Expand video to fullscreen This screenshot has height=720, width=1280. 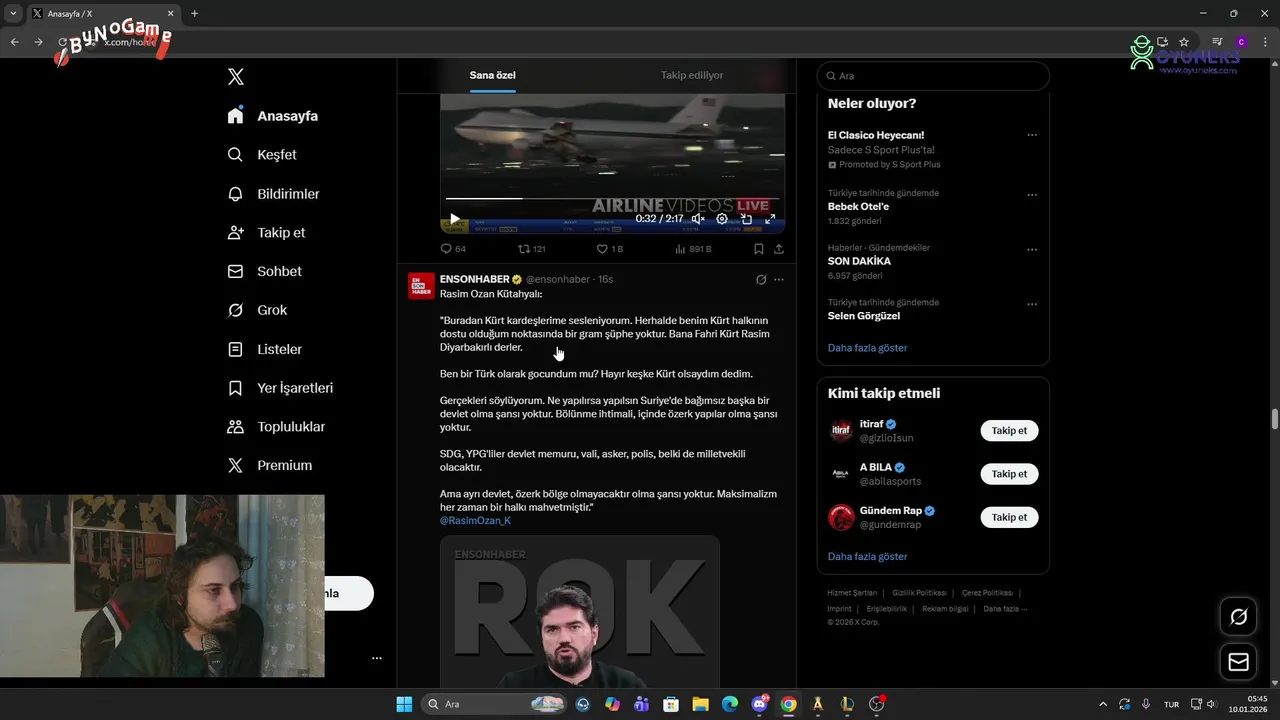tap(770, 219)
